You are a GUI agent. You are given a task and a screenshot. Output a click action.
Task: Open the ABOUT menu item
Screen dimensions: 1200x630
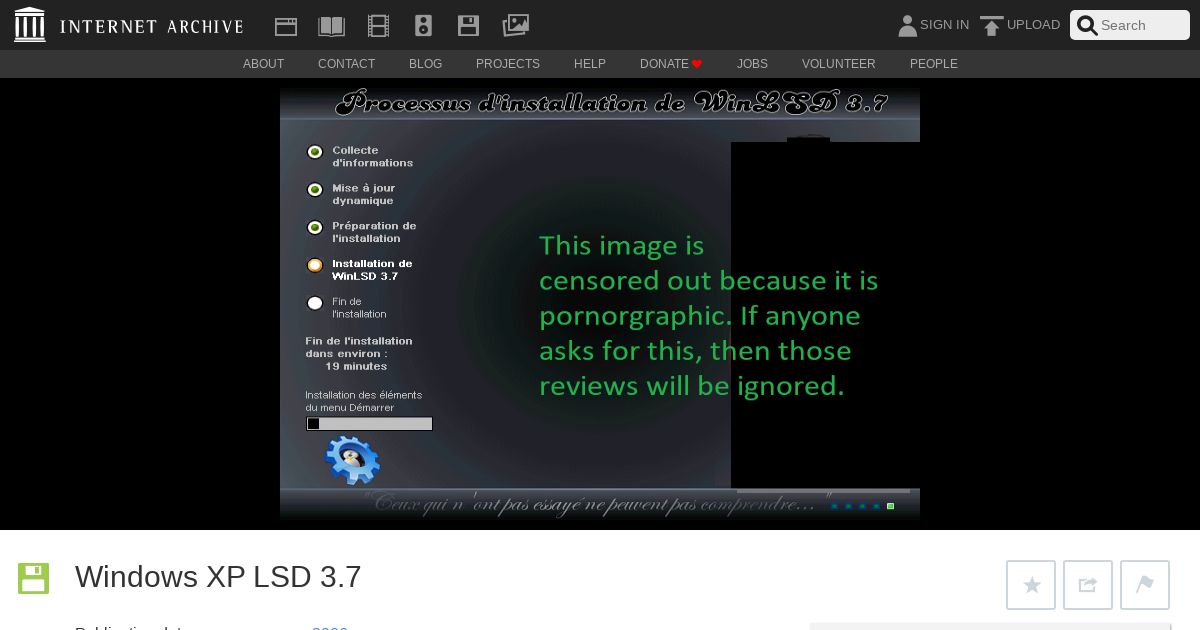click(263, 64)
